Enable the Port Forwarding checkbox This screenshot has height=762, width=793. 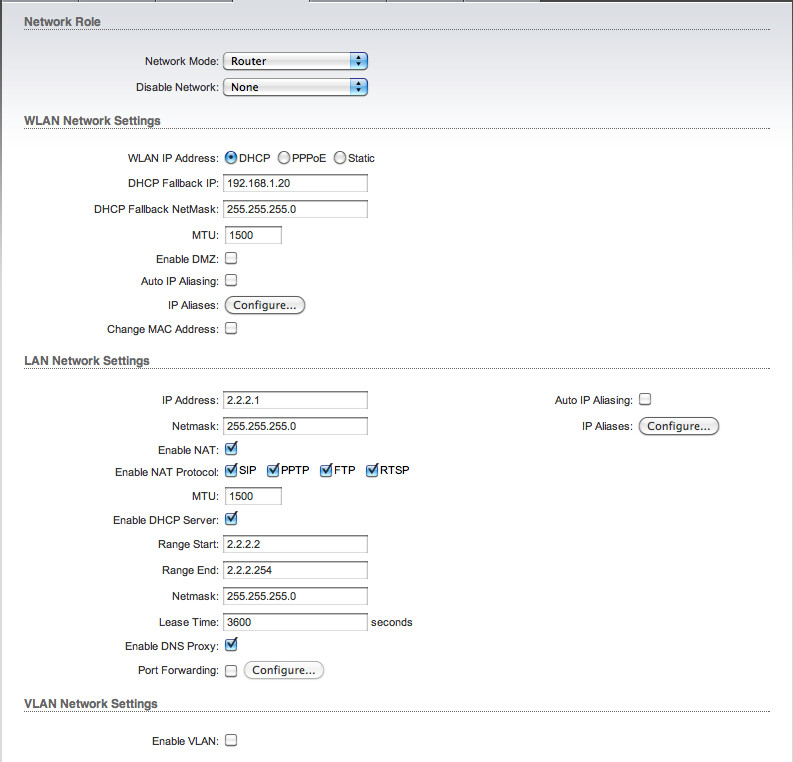(x=231, y=671)
